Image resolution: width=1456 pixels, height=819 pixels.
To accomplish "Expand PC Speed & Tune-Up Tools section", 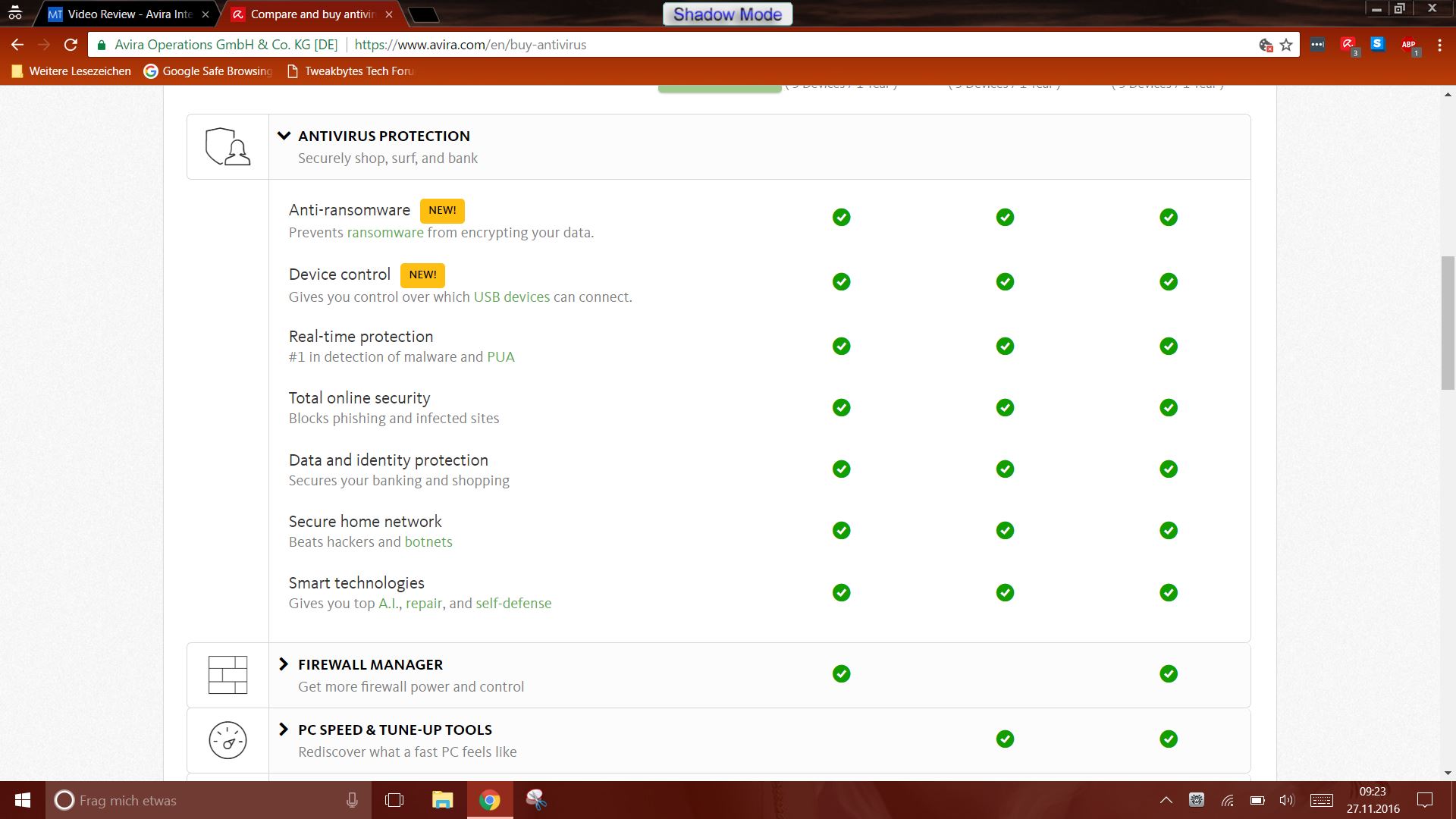I will [x=284, y=730].
